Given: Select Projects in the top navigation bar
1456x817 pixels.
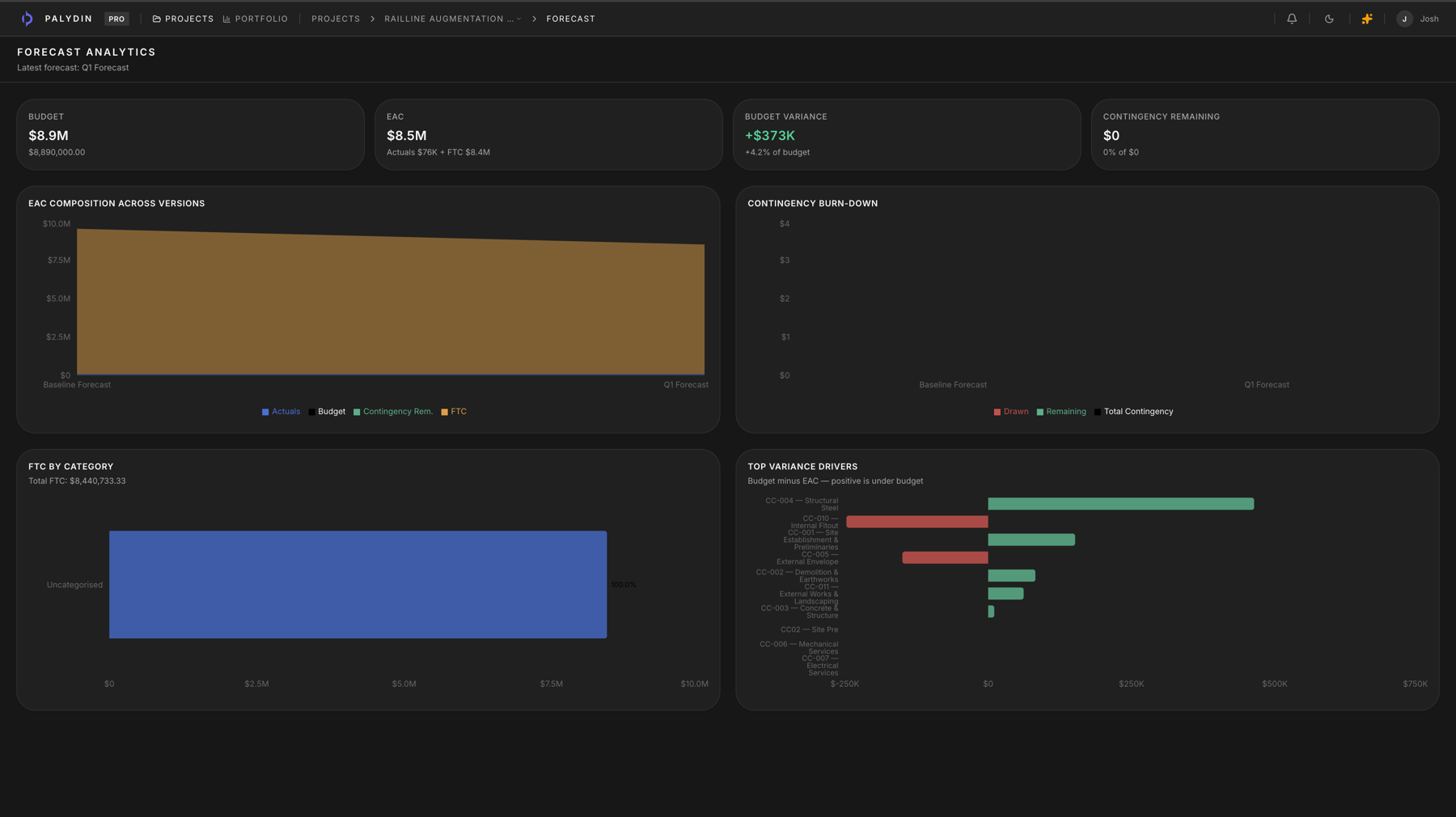Looking at the screenshot, I should coord(188,18).
